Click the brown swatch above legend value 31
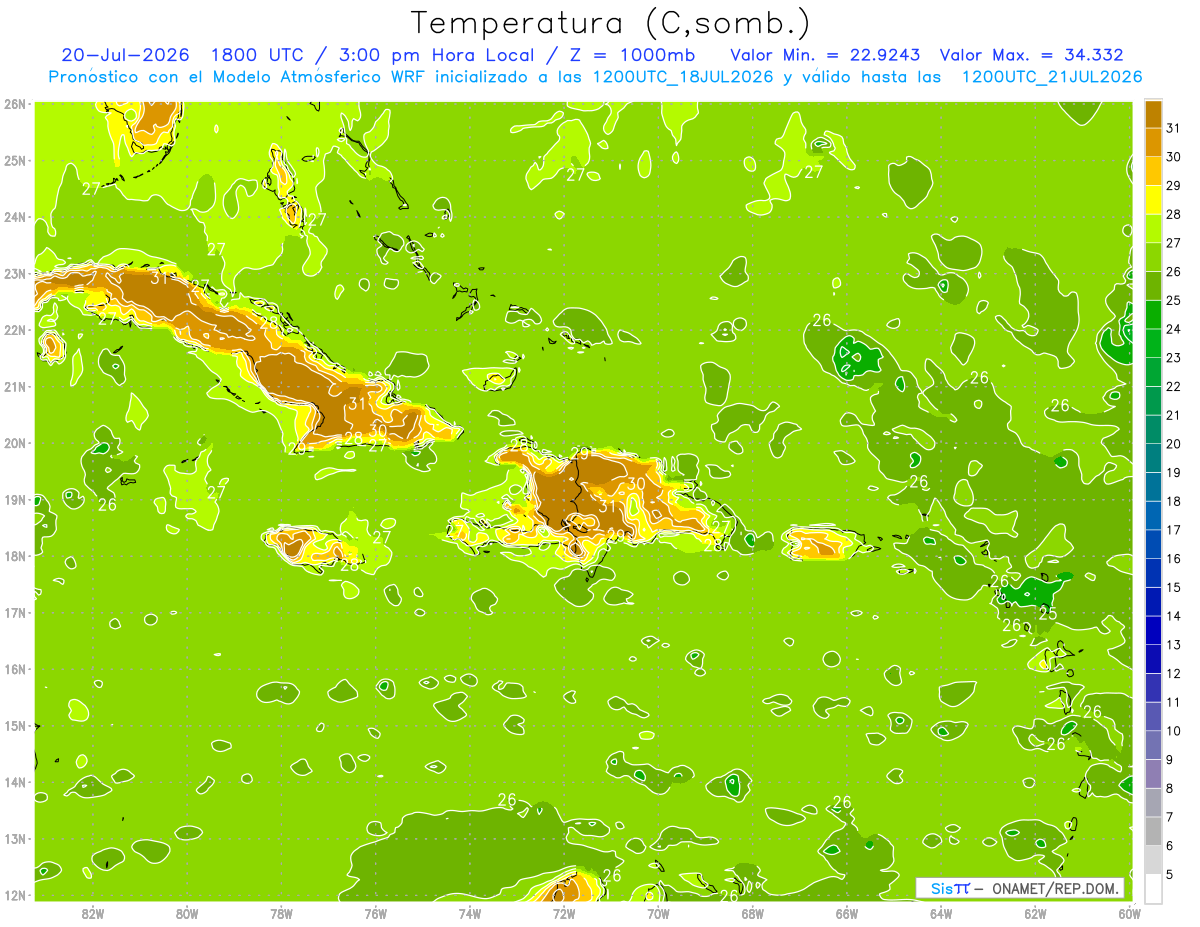This screenshot has width=1200, height=927. point(1153,115)
